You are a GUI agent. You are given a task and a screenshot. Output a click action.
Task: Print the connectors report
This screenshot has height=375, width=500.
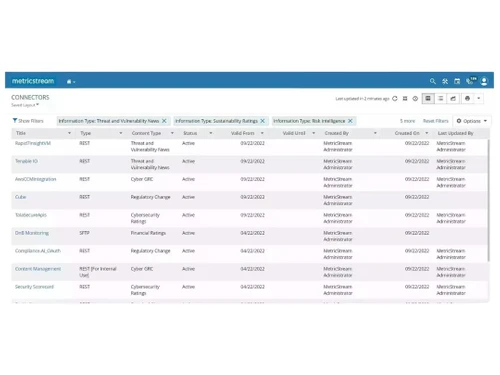pyautogui.click(x=467, y=98)
